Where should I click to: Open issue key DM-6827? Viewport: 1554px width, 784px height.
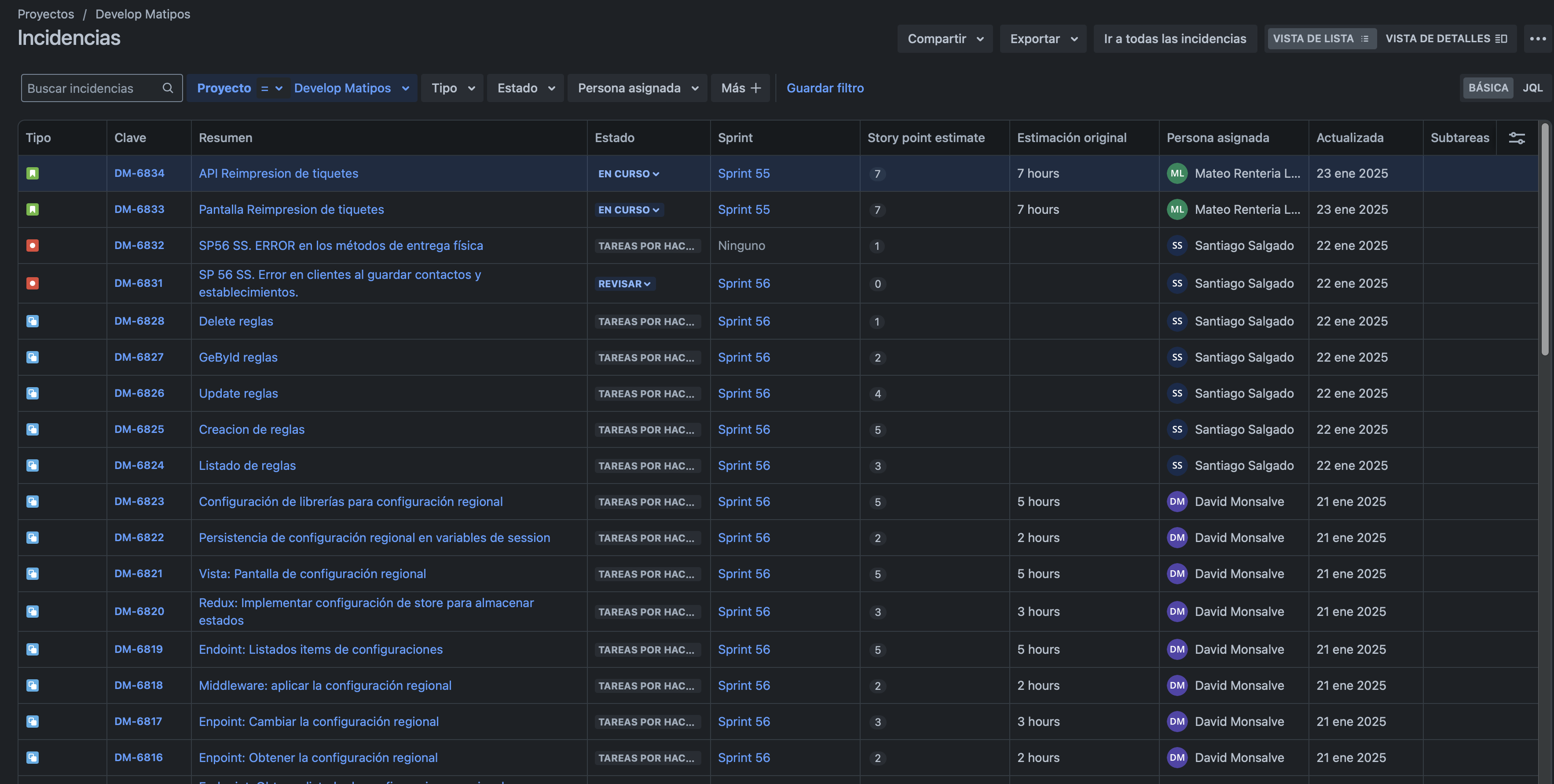(x=139, y=357)
